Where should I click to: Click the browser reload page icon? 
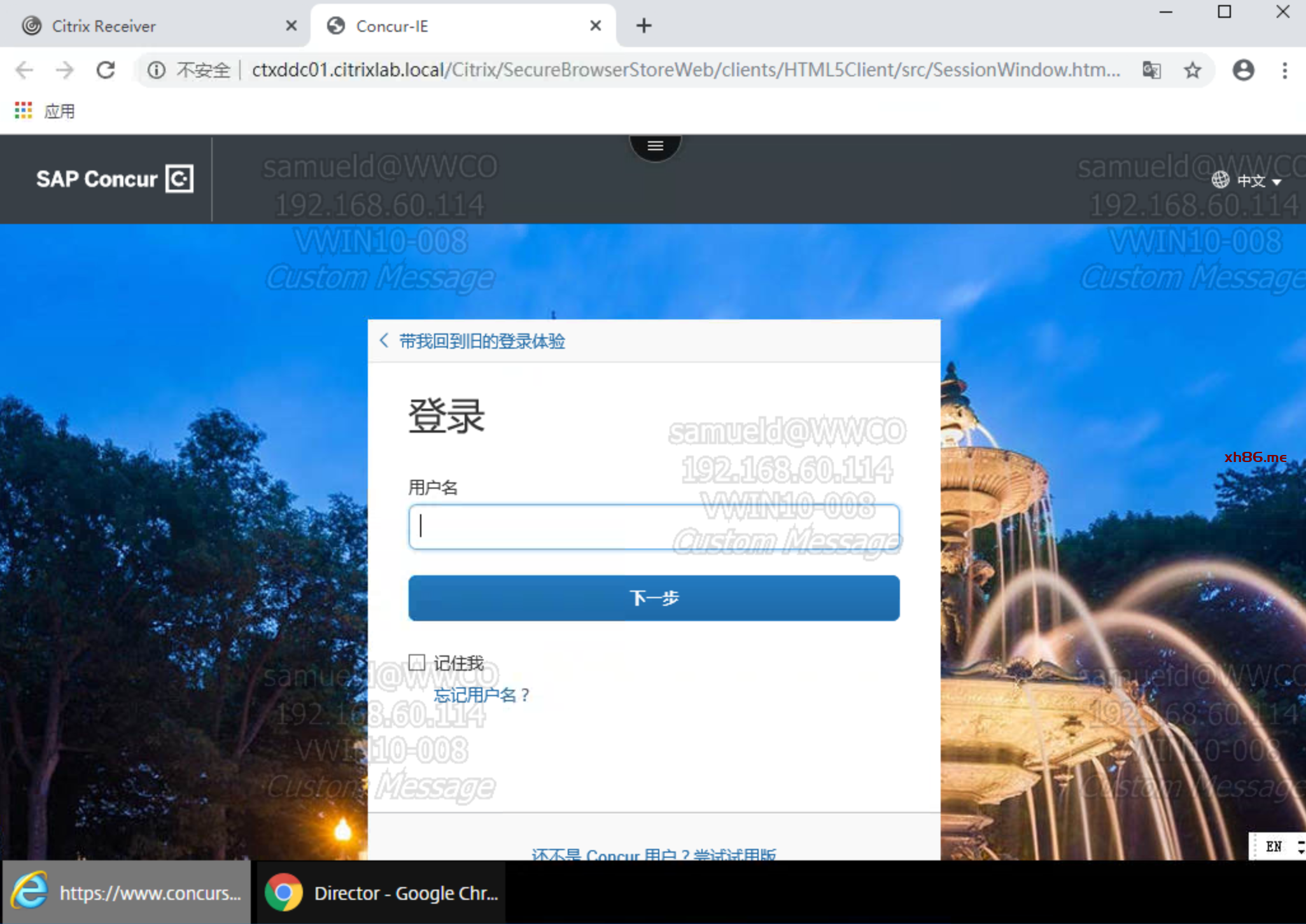(x=106, y=69)
